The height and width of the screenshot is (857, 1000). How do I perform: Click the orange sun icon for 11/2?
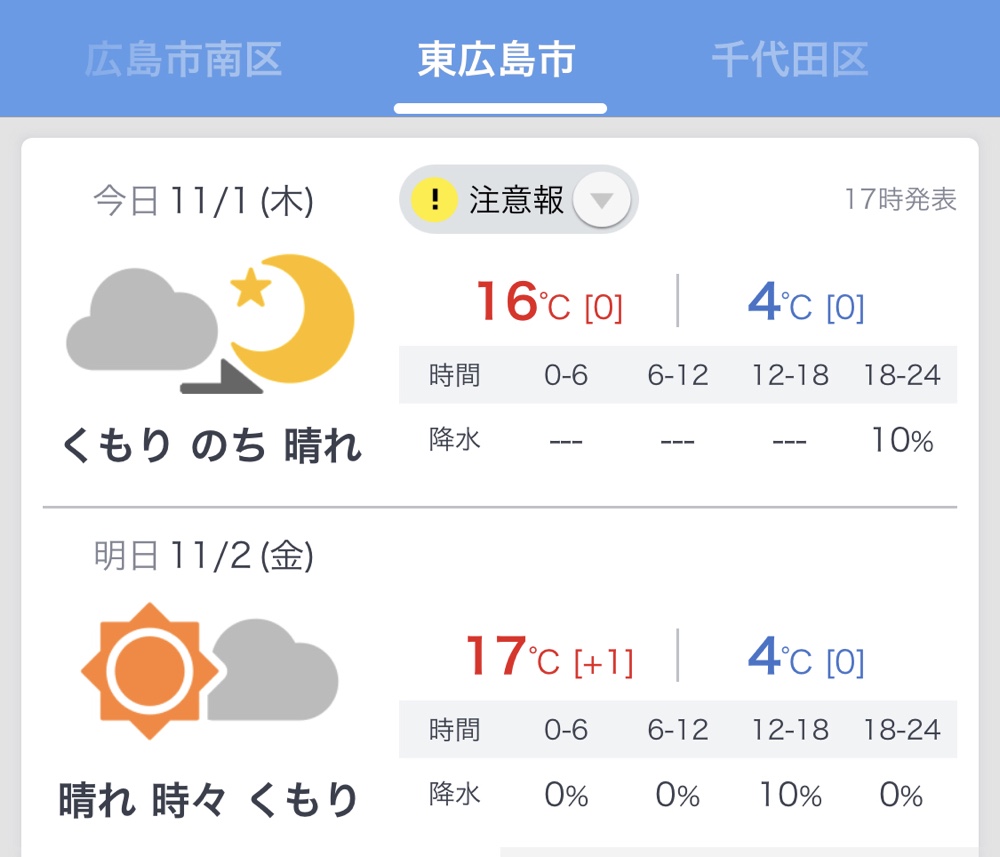(149, 671)
